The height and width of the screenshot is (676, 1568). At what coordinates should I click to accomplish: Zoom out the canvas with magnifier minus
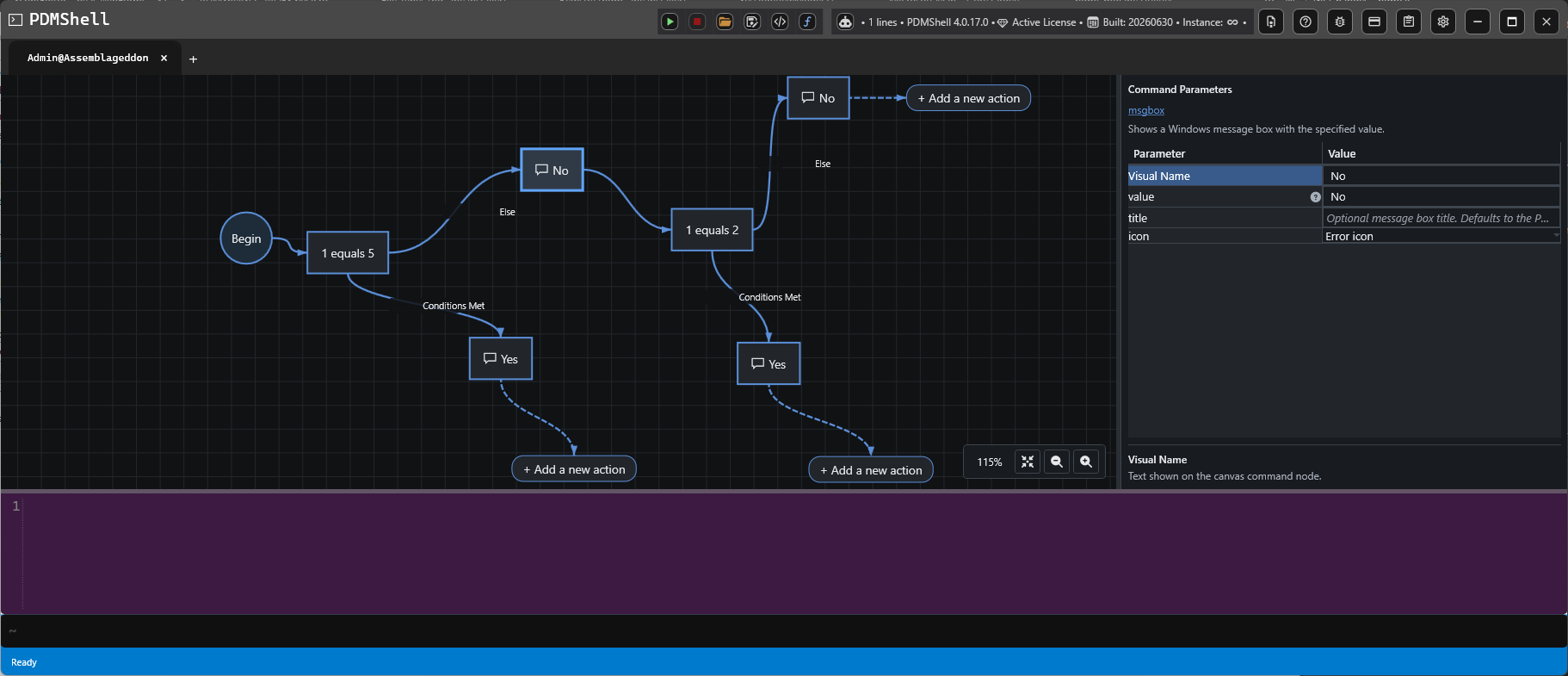pyautogui.click(x=1057, y=462)
